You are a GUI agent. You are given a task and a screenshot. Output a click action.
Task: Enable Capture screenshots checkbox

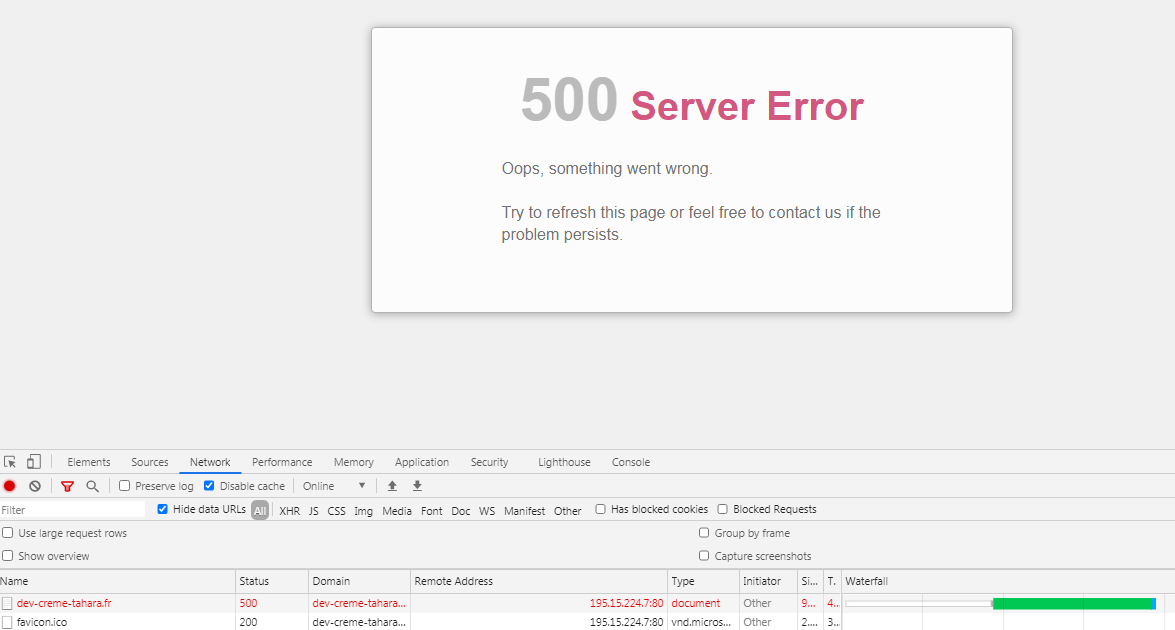[704, 556]
